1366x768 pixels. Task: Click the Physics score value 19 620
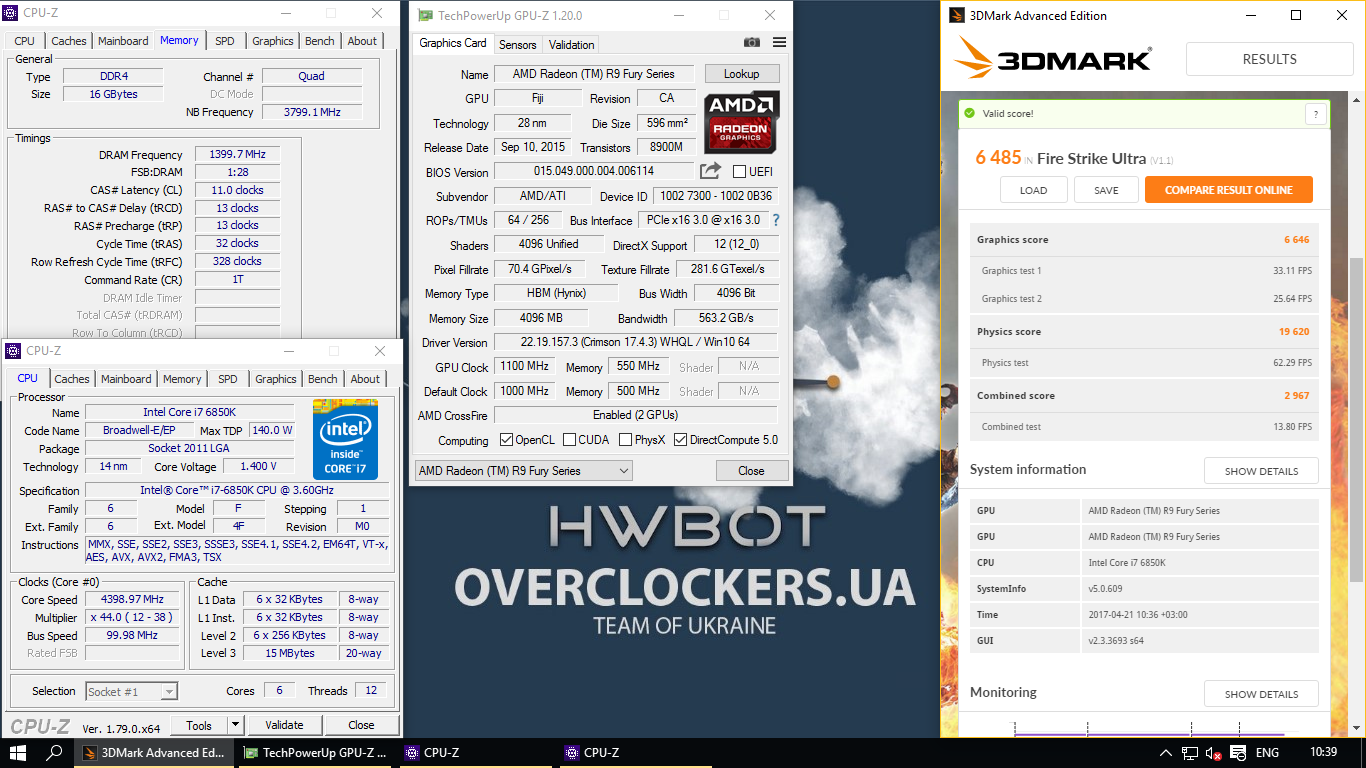click(x=1294, y=332)
